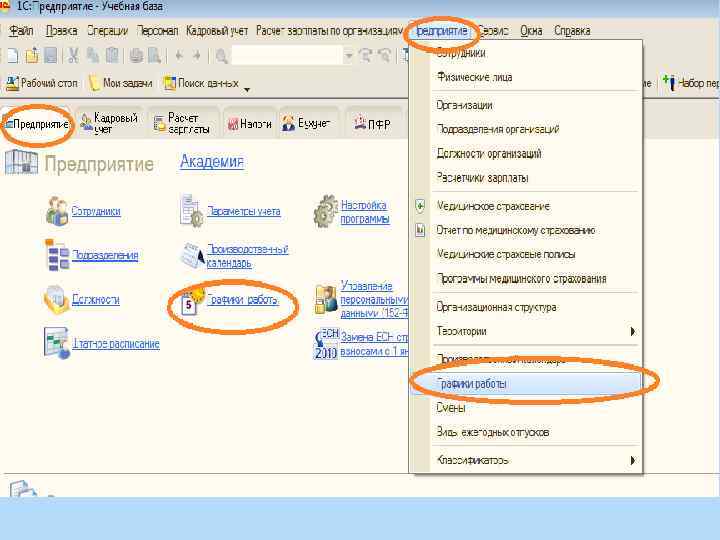This screenshot has height=540, width=720.
Task: Switch to the Кадровый учет tab
Action: tap(109, 124)
